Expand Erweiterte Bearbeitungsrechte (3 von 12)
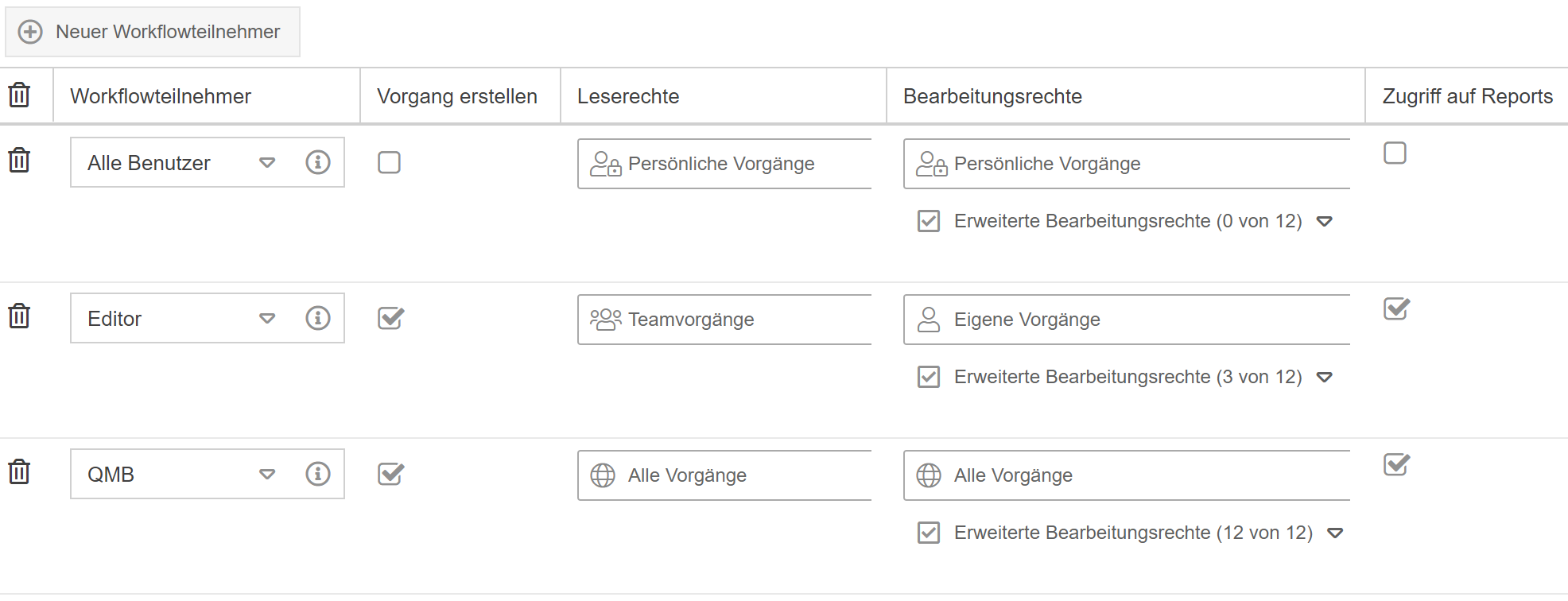Screen dimensions: 1568x601 [x=1324, y=377]
